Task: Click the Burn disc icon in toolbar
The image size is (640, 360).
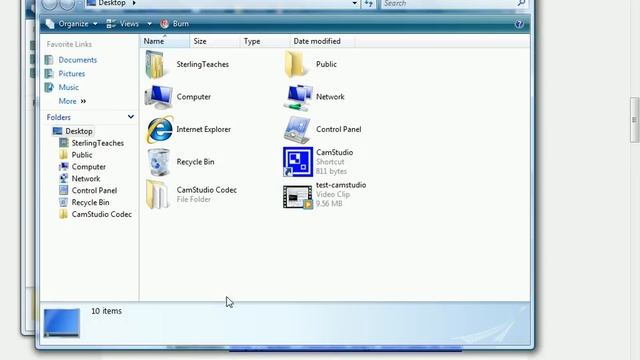Action: pos(164,24)
